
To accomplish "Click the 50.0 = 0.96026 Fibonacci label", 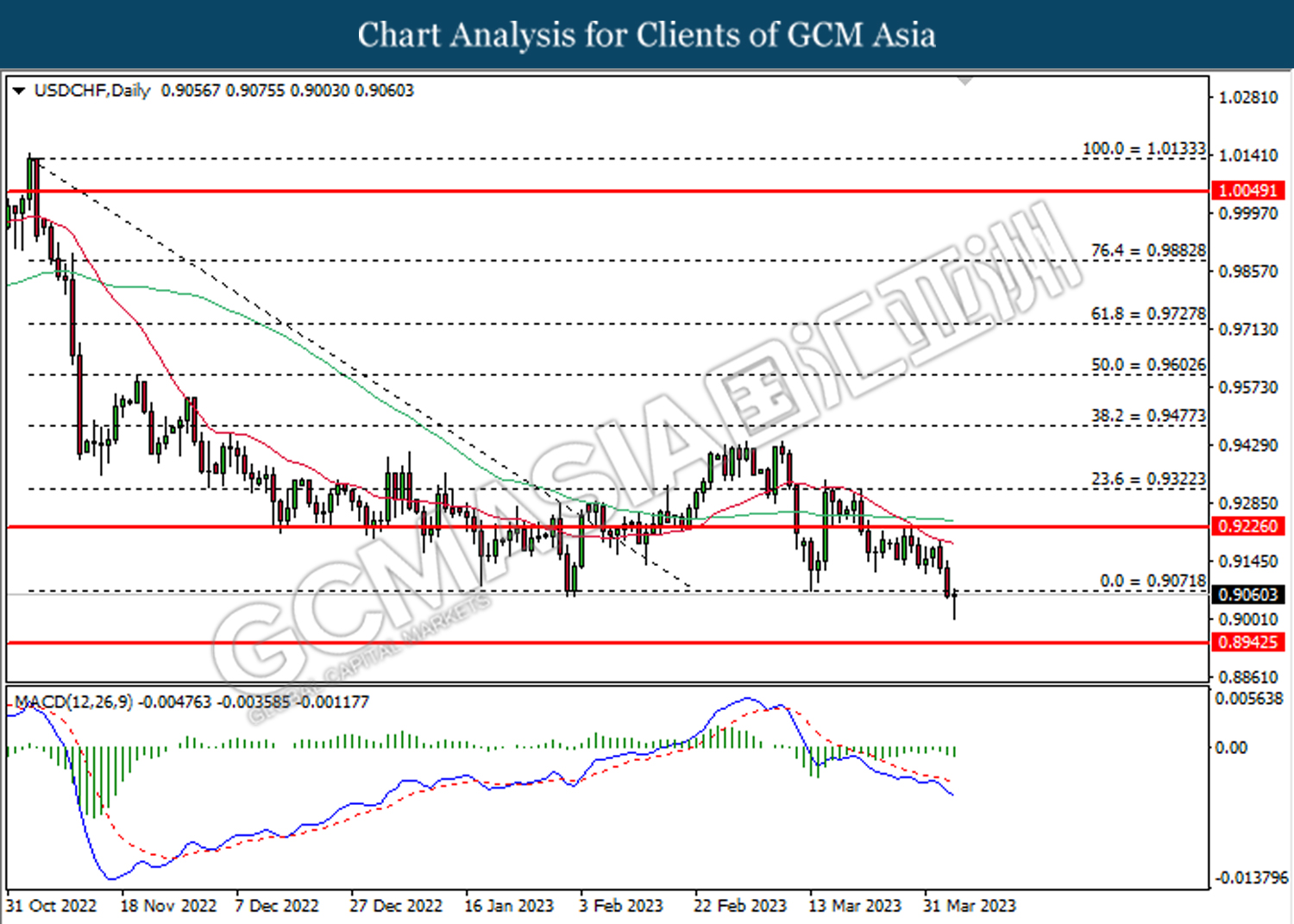I will (x=1147, y=365).
